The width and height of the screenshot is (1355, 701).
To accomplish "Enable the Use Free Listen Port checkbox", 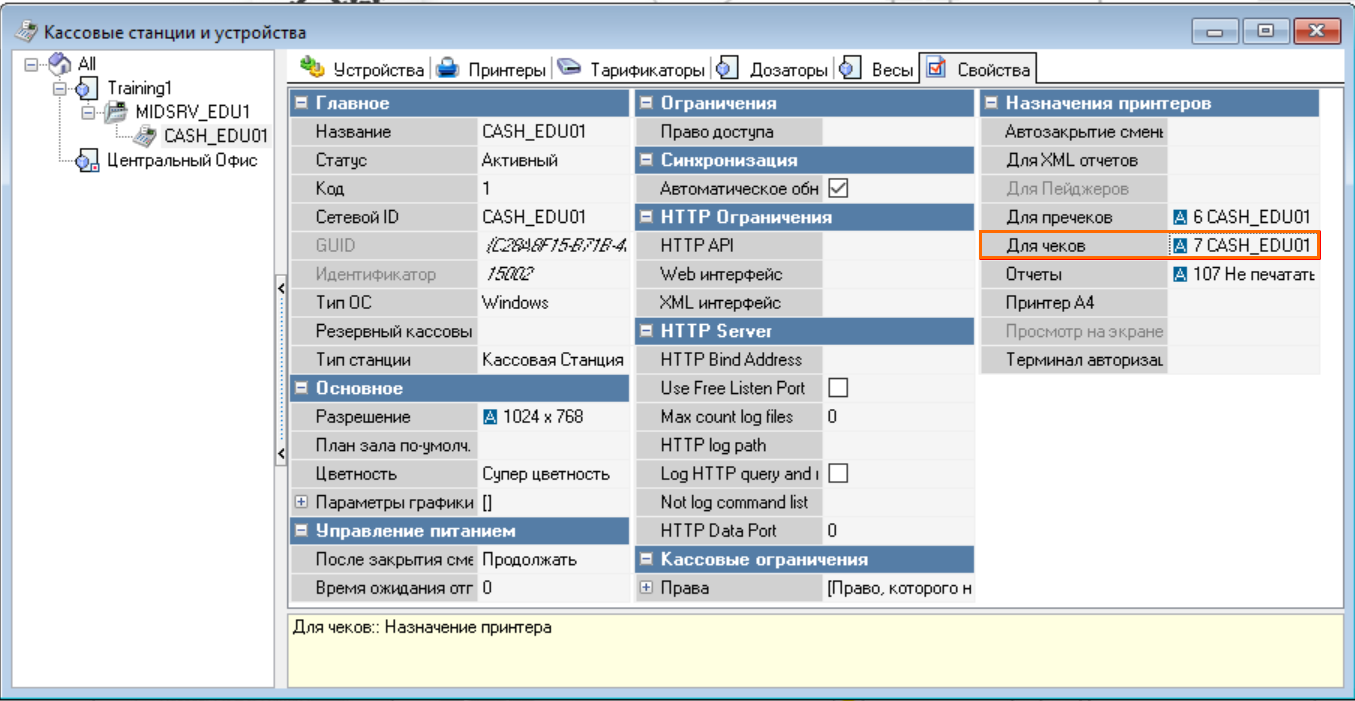I will 838,388.
